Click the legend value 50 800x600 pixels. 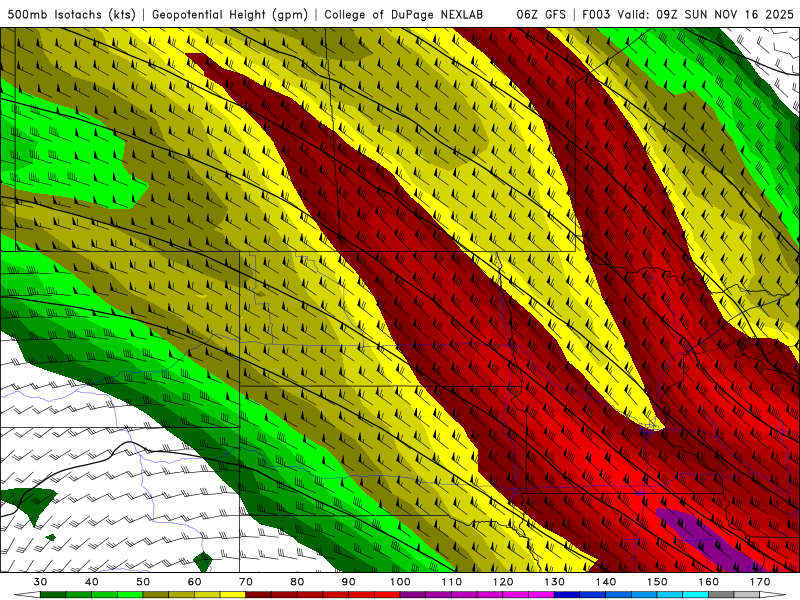(143, 582)
